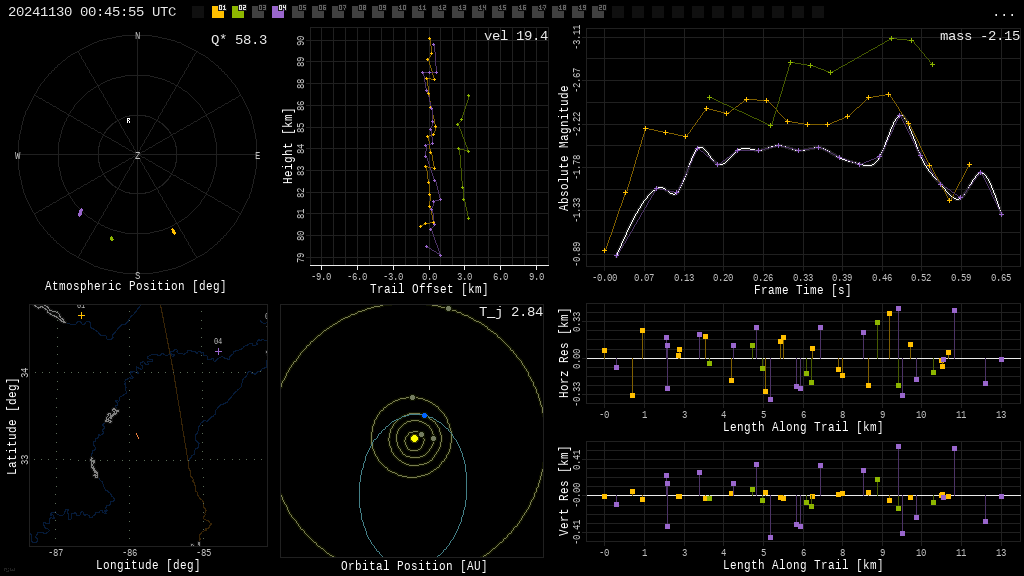Click the blue Earth dot on orbit

pos(424,415)
